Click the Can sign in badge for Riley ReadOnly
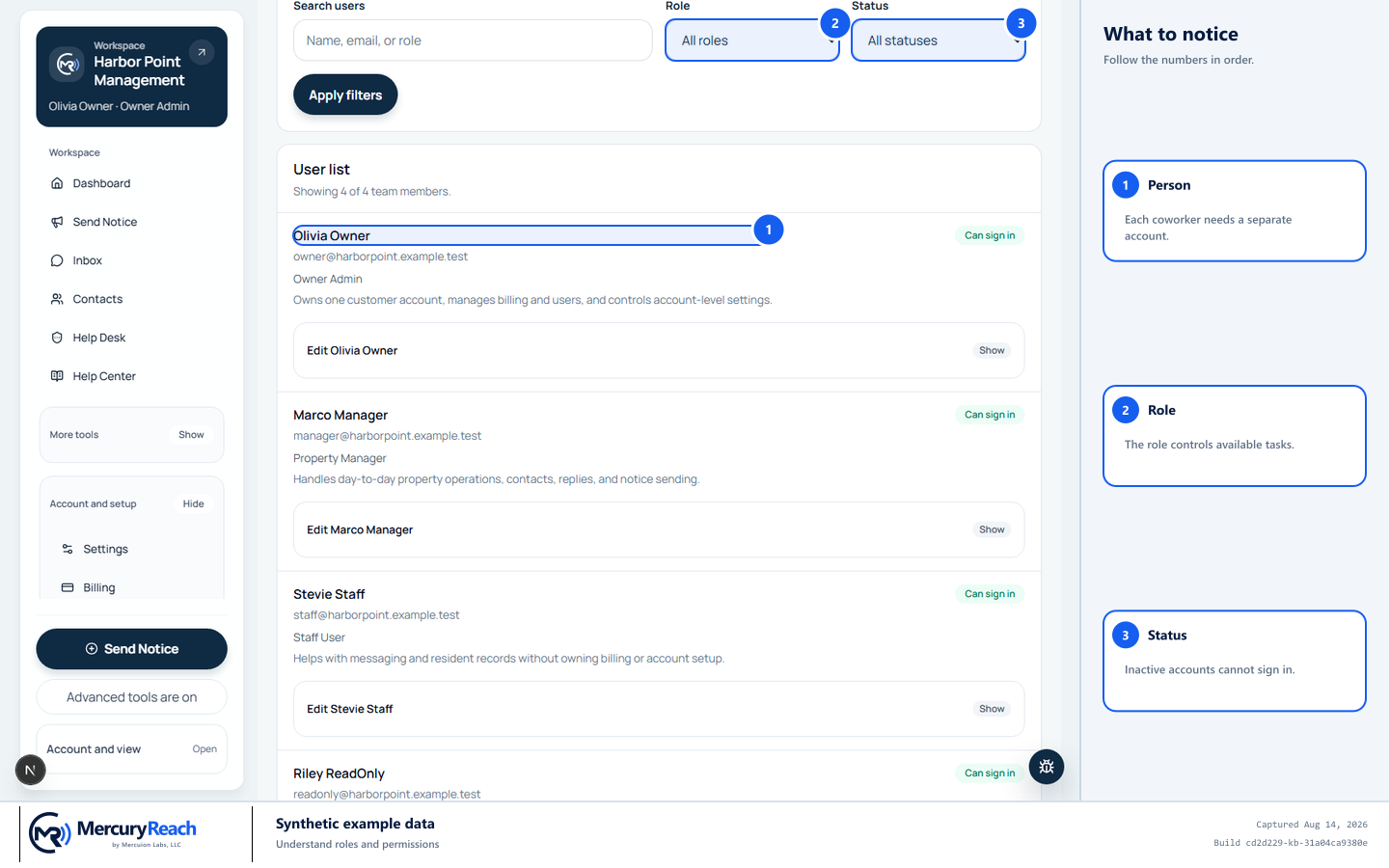 990,773
